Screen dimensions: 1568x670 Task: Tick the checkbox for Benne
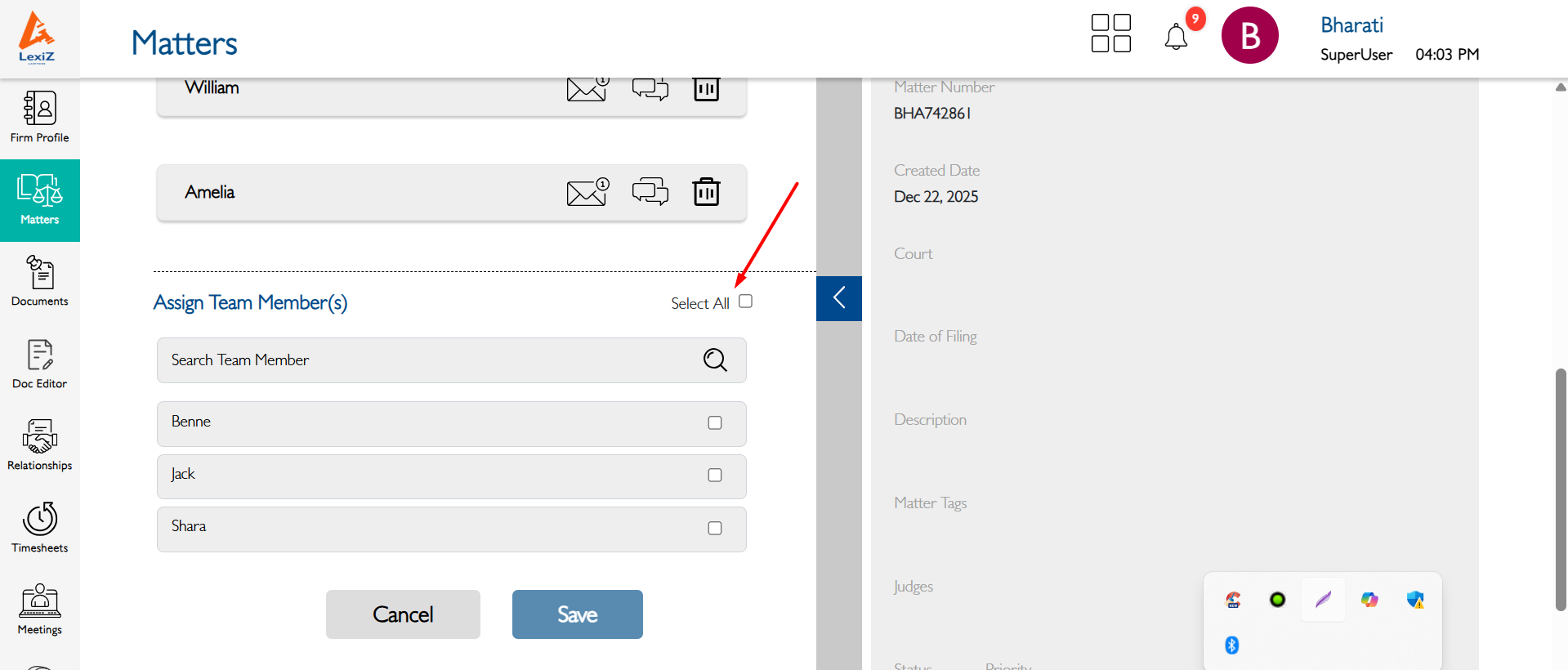715,423
